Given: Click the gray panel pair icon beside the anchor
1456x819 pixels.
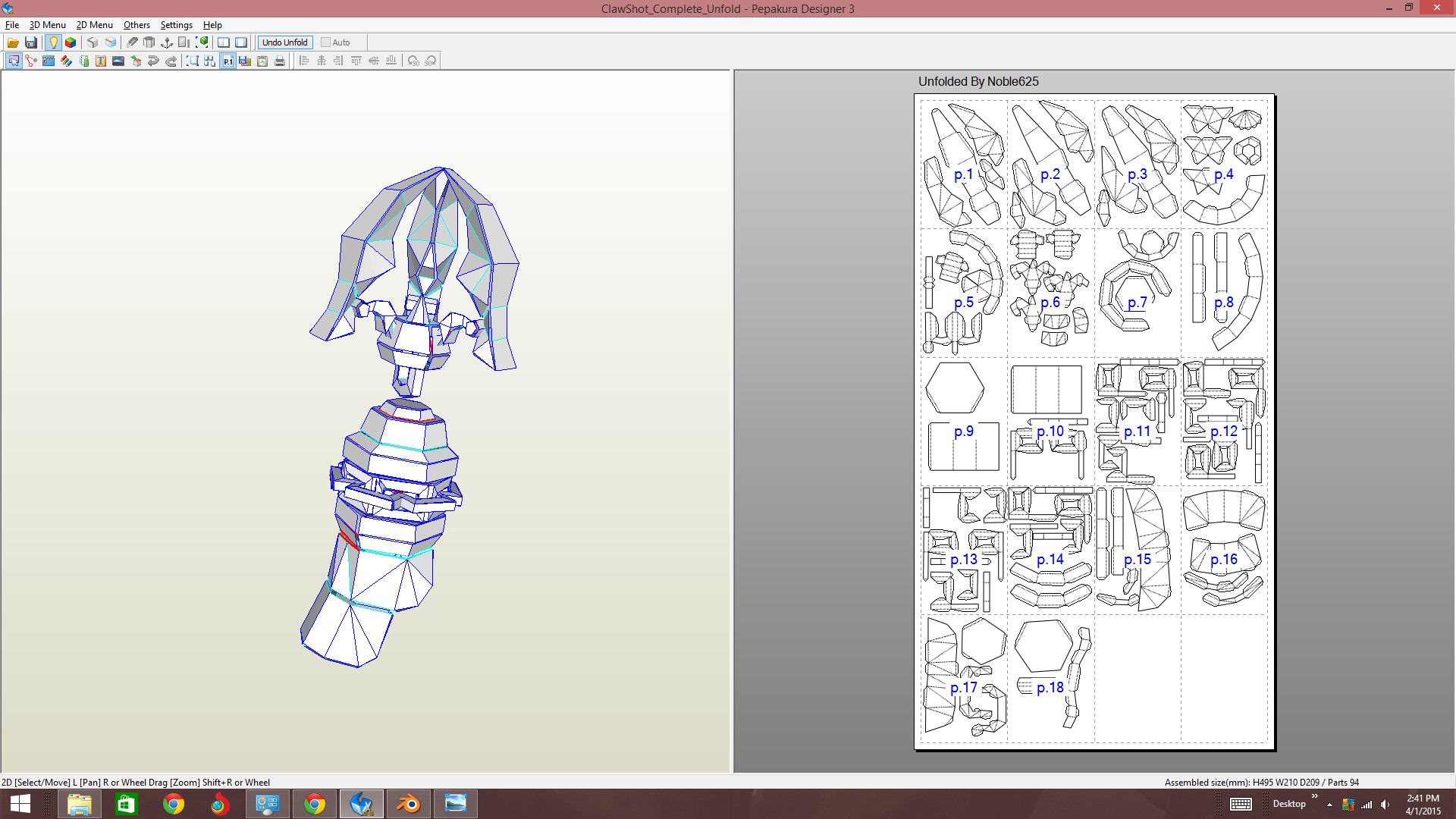Looking at the screenshot, I should (x=184, y=42).
